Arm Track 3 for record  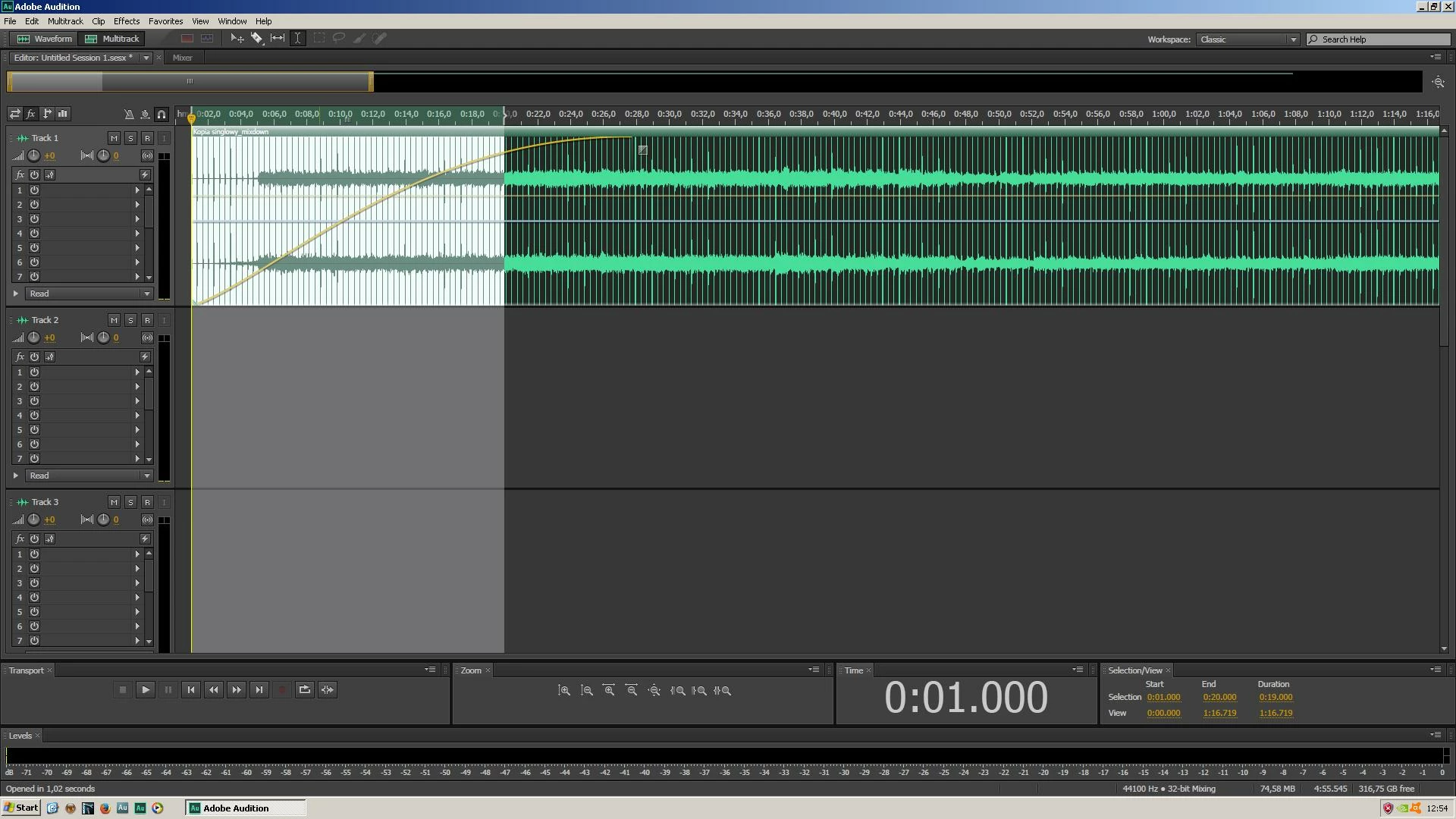point(147,503)
